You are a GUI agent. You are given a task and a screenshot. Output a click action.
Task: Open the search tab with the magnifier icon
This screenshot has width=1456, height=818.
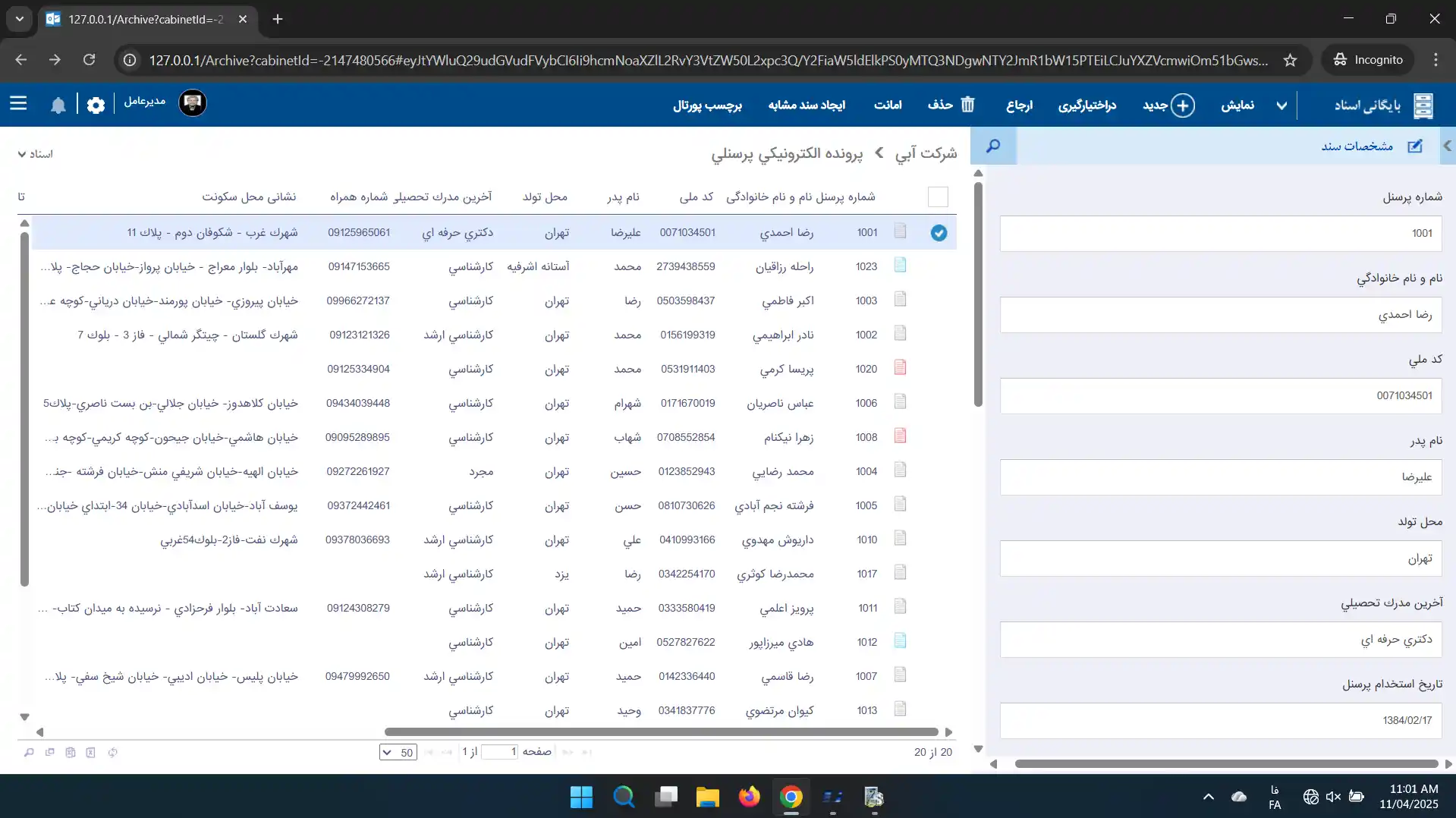pyautogui.click(x=992, y=146)
